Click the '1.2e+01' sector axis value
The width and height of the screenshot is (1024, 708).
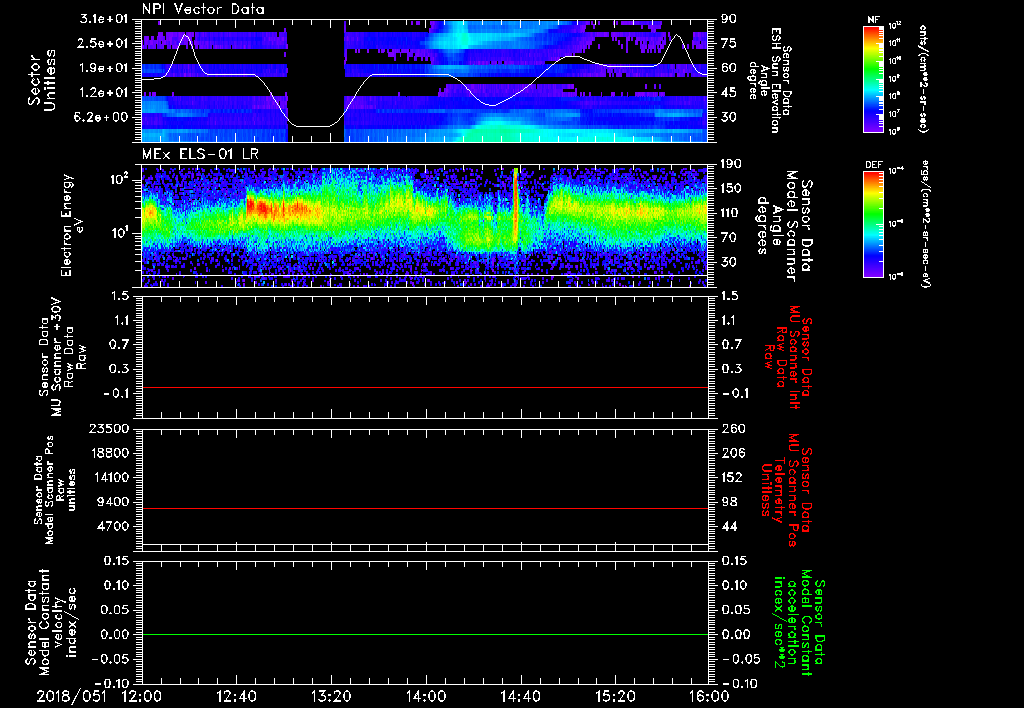click(104, 93)
